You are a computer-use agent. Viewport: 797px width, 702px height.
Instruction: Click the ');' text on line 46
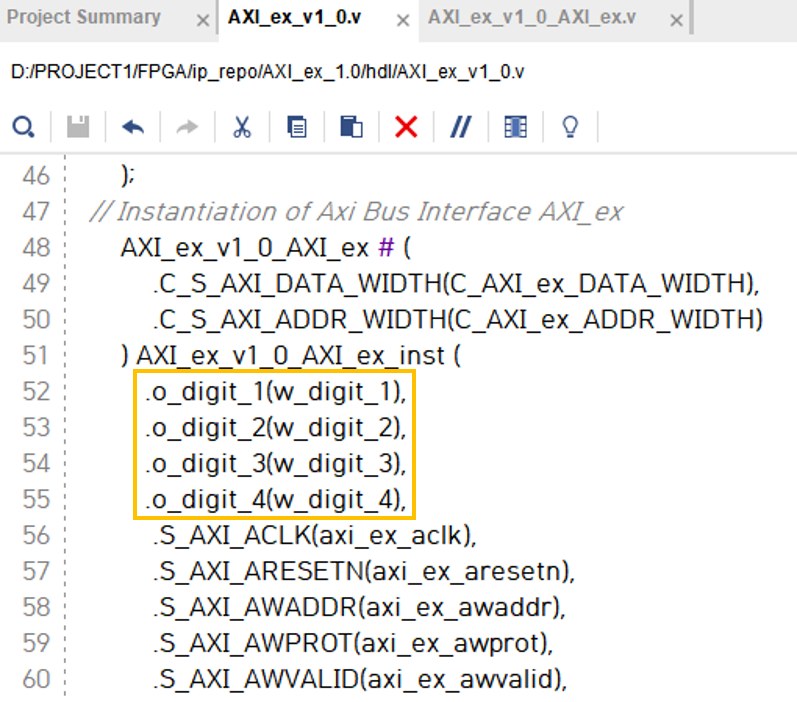pos(128,176)
